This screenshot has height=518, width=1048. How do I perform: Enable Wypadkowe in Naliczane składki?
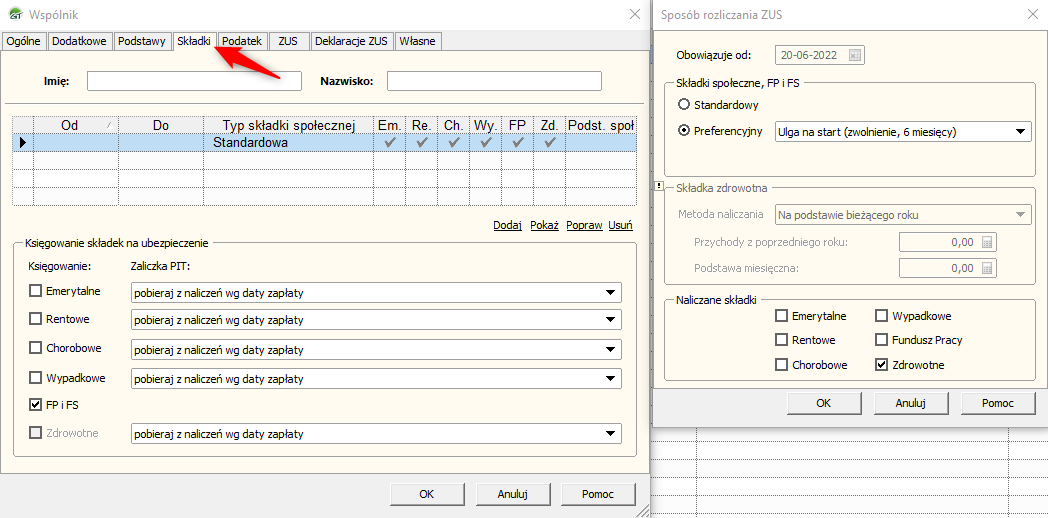tap(881, 315)
